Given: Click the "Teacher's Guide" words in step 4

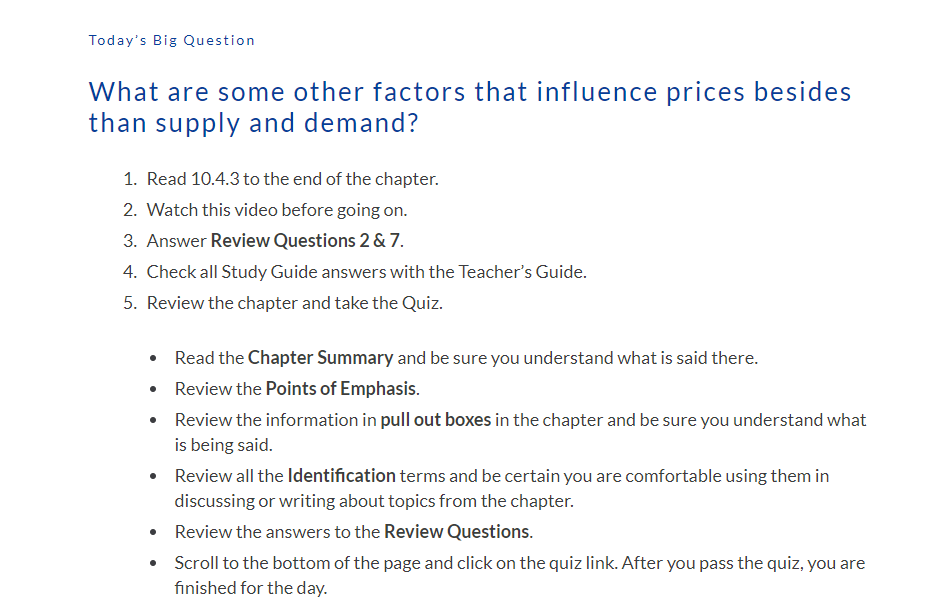Looking at the screenshot, I should point(521,272).
